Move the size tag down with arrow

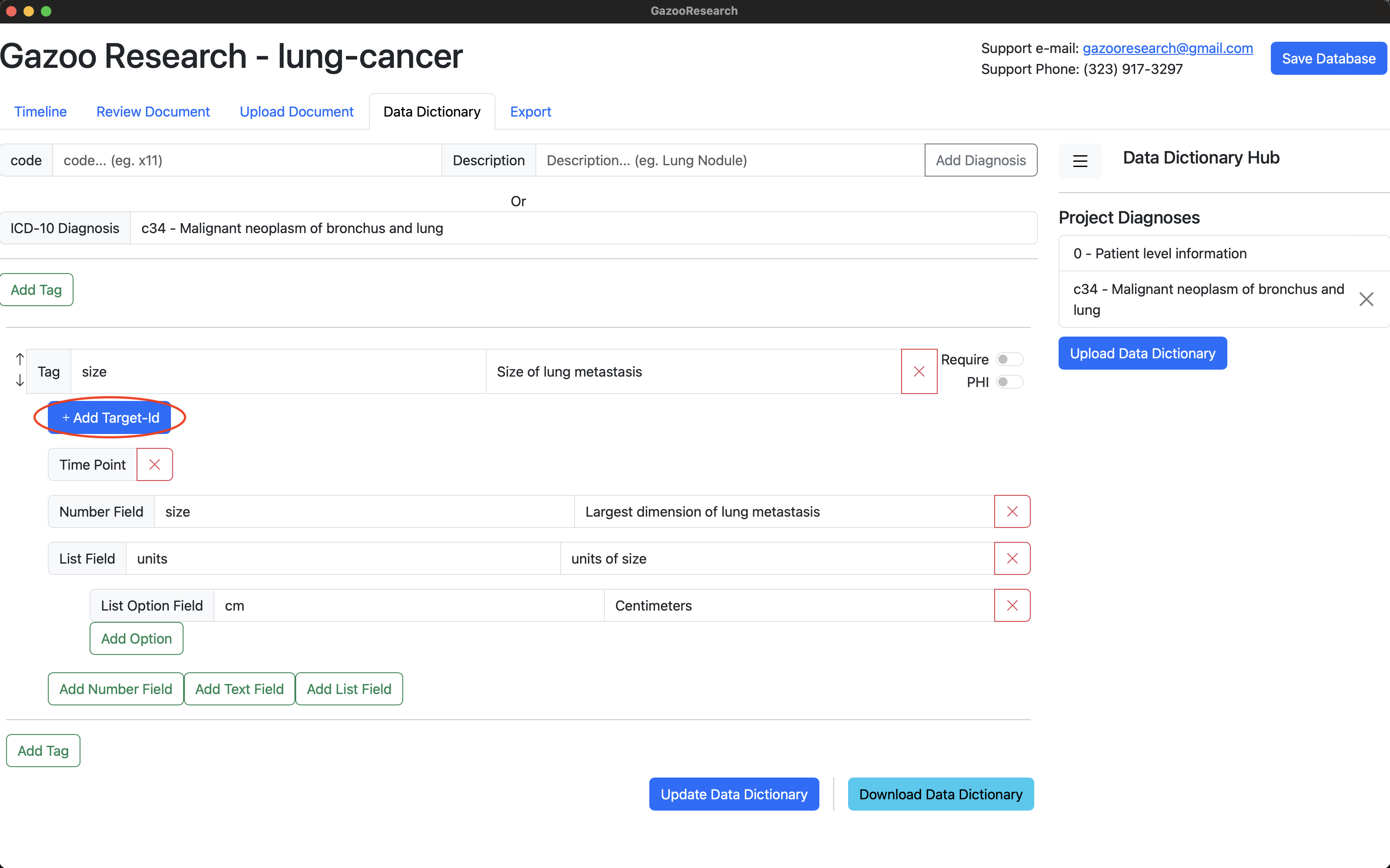pyautogui.click(x=20, y=381)
